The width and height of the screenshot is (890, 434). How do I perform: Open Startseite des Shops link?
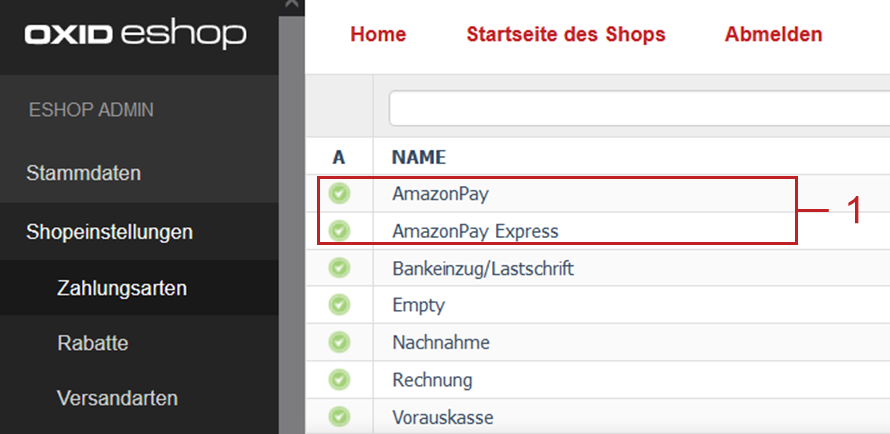[x=565, y=35]
